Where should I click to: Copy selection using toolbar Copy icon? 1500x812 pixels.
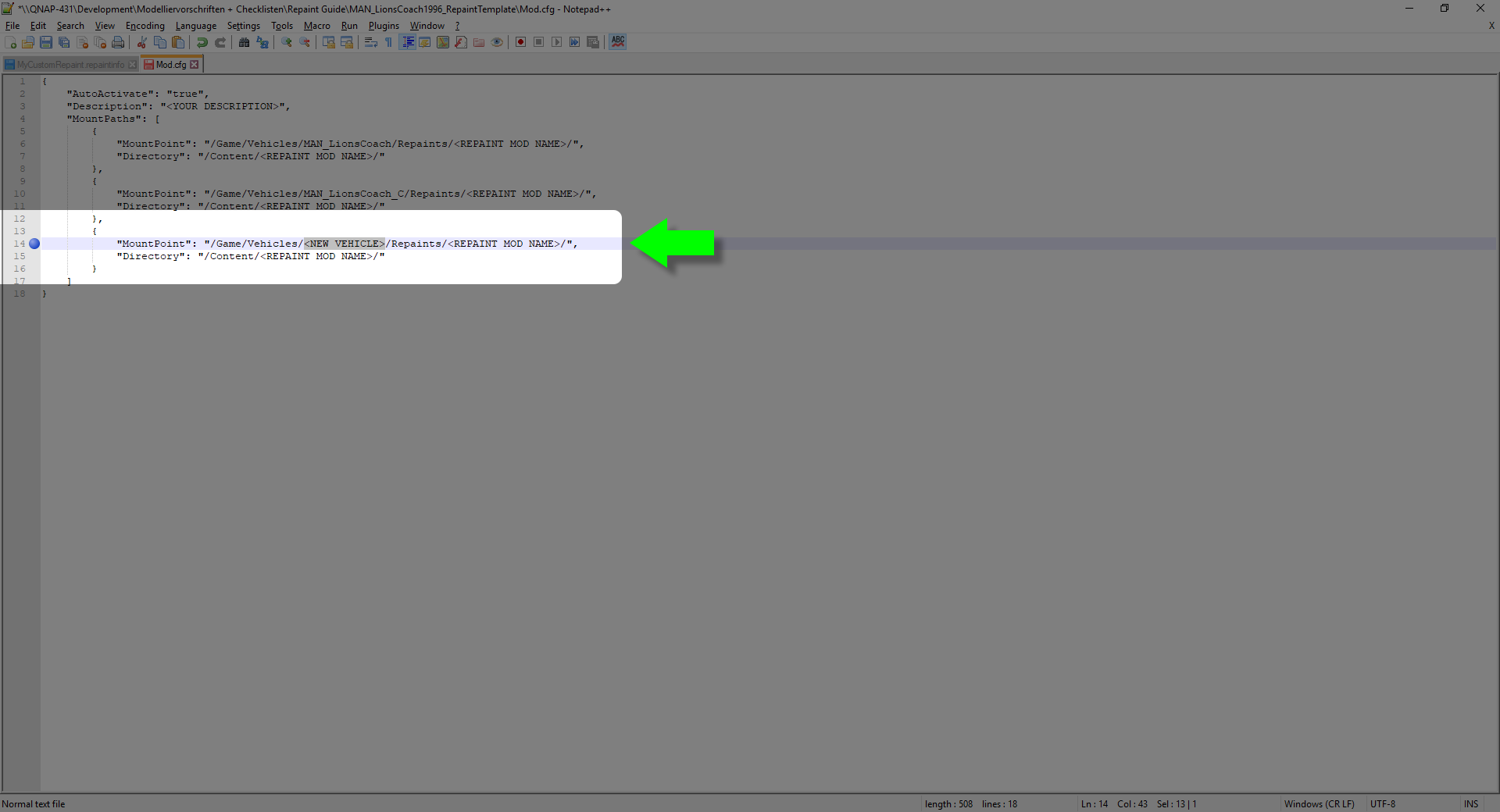pos(160,42)
